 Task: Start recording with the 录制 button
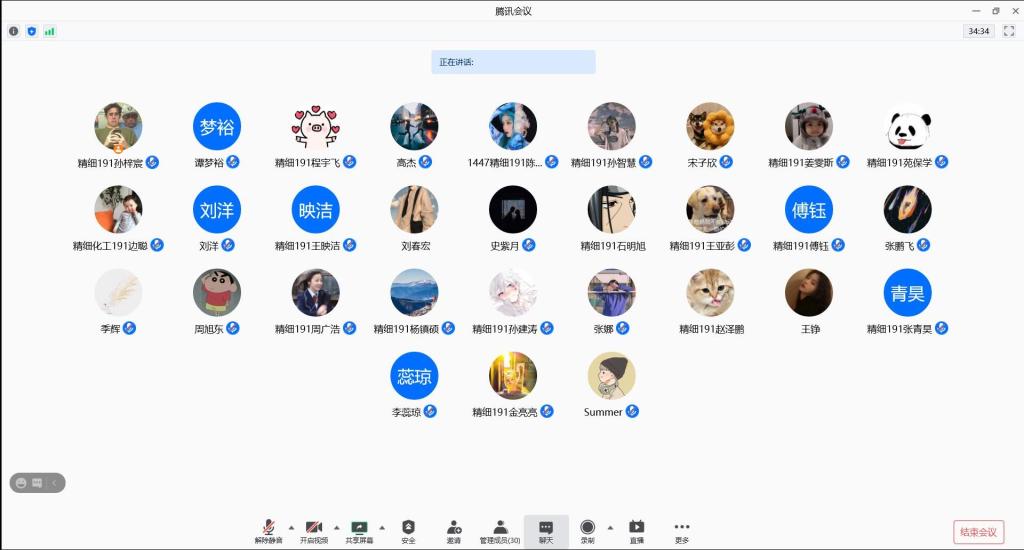coord(587,531)
